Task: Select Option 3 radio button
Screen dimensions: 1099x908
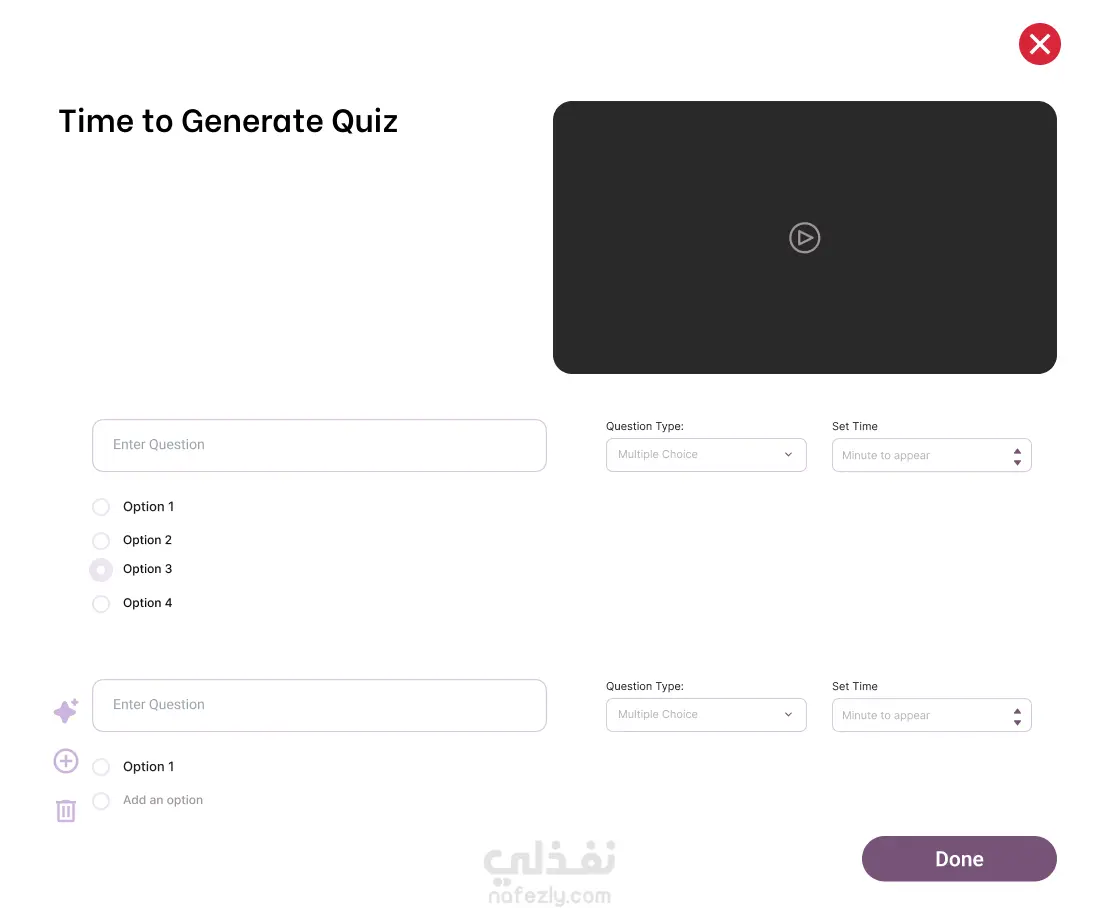Action: coord(101,570)
